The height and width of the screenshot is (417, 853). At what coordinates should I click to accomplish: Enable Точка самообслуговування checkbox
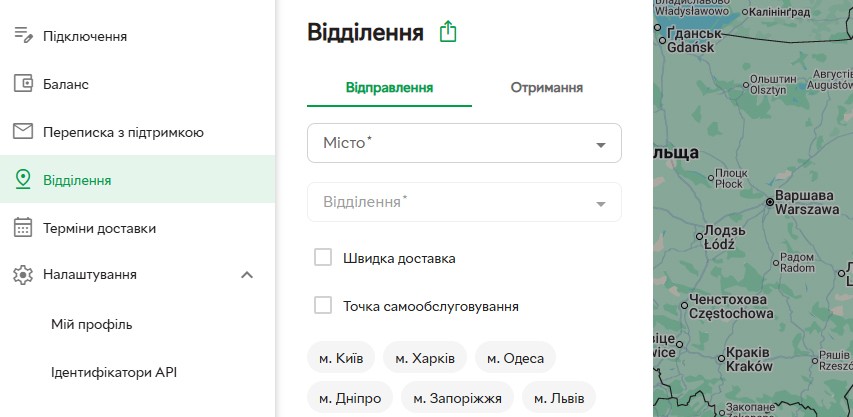[x=323, y=306]
